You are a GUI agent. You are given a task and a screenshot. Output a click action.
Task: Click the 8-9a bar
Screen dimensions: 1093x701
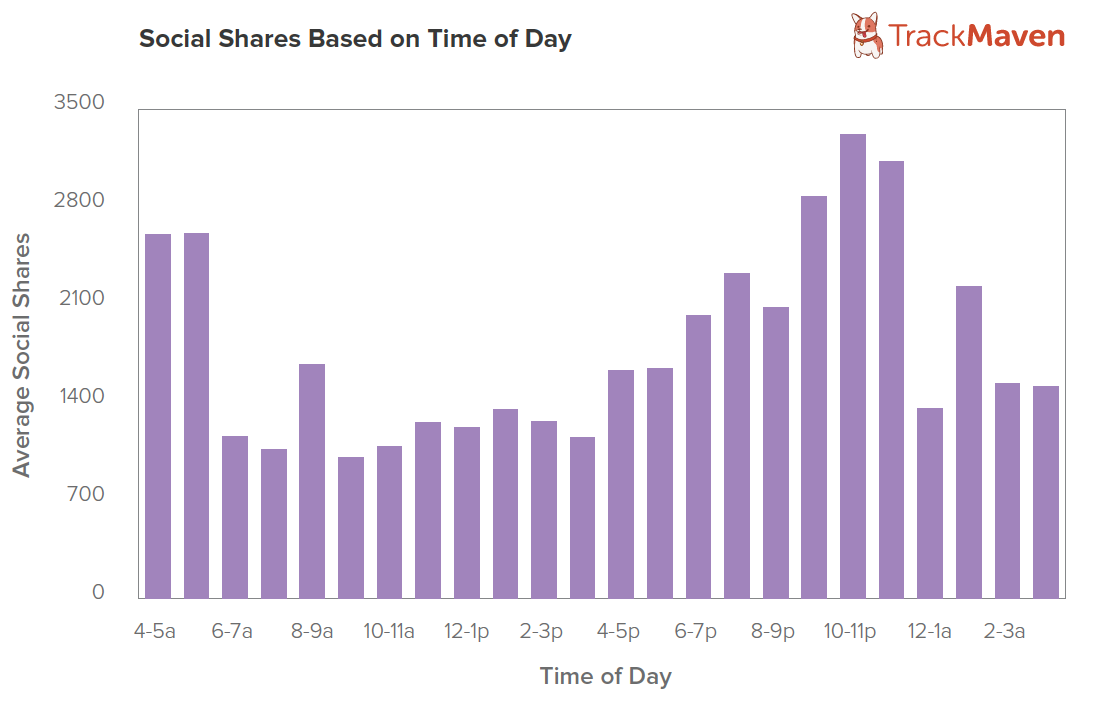(x=312, y=481)
